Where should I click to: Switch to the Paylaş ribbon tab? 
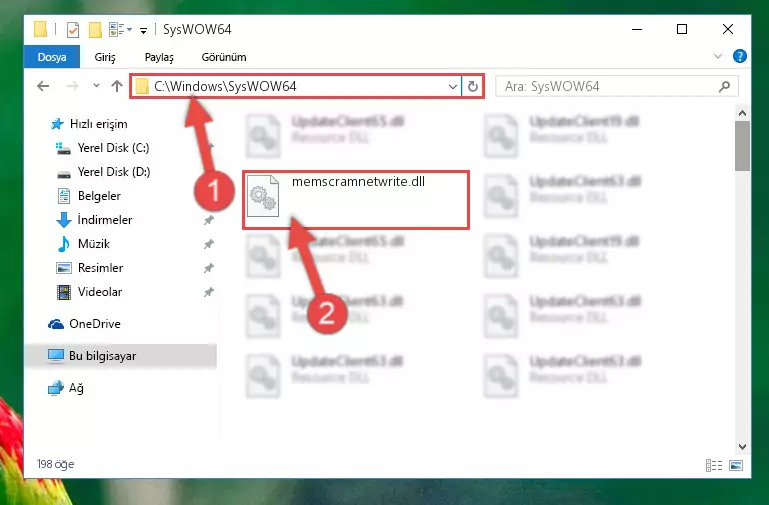click(x=159, y=57)
